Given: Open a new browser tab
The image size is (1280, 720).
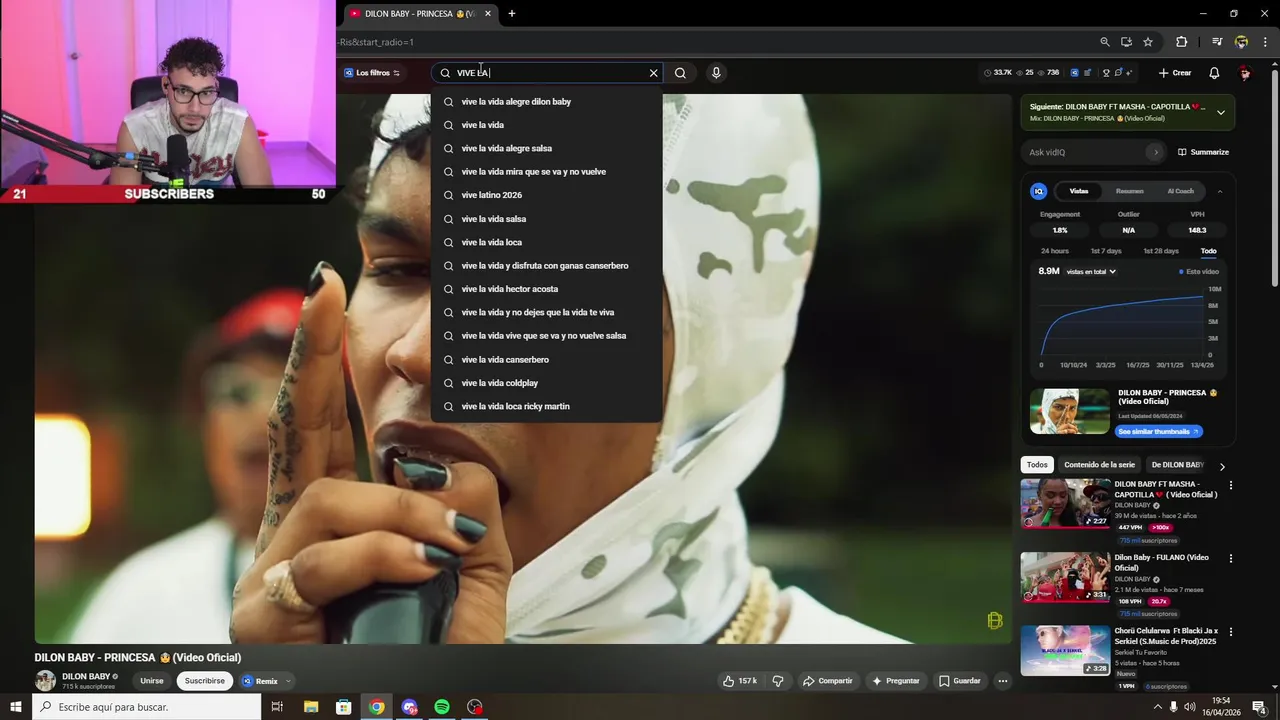Looking at the screenshot, I should pyautogui.click(x=512, y=14).
